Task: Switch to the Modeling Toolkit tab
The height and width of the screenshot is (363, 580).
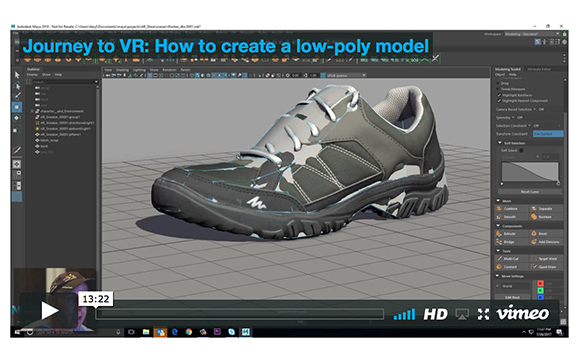Action: click(508, 69)
